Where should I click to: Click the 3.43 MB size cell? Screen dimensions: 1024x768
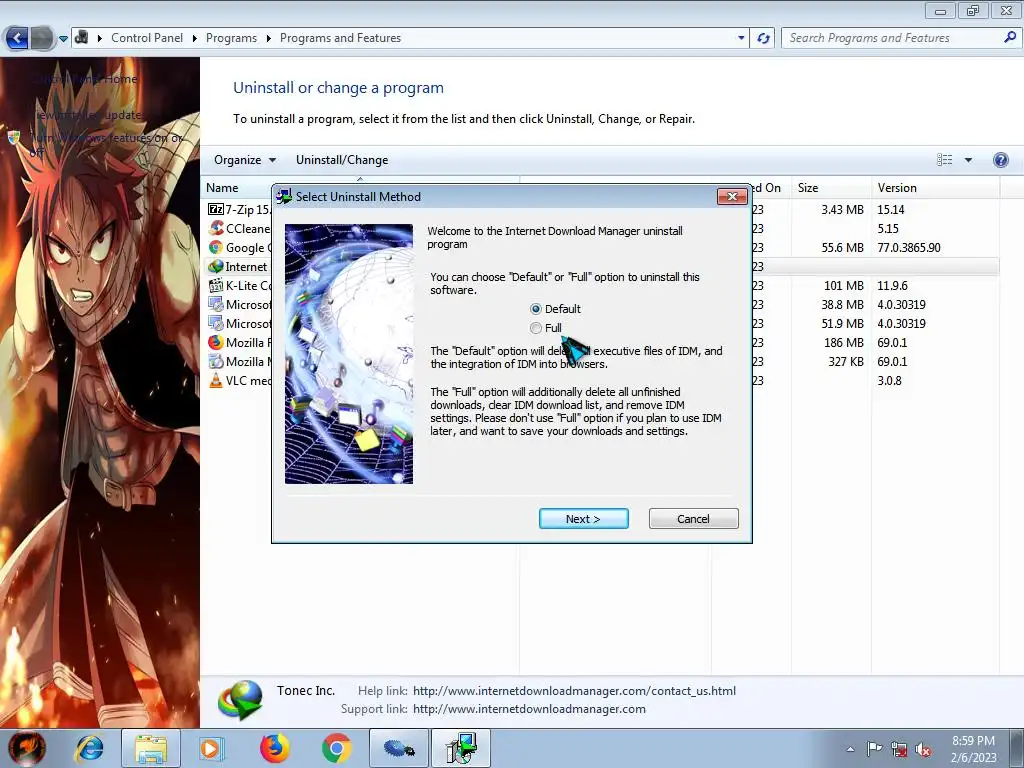point(842,210)
